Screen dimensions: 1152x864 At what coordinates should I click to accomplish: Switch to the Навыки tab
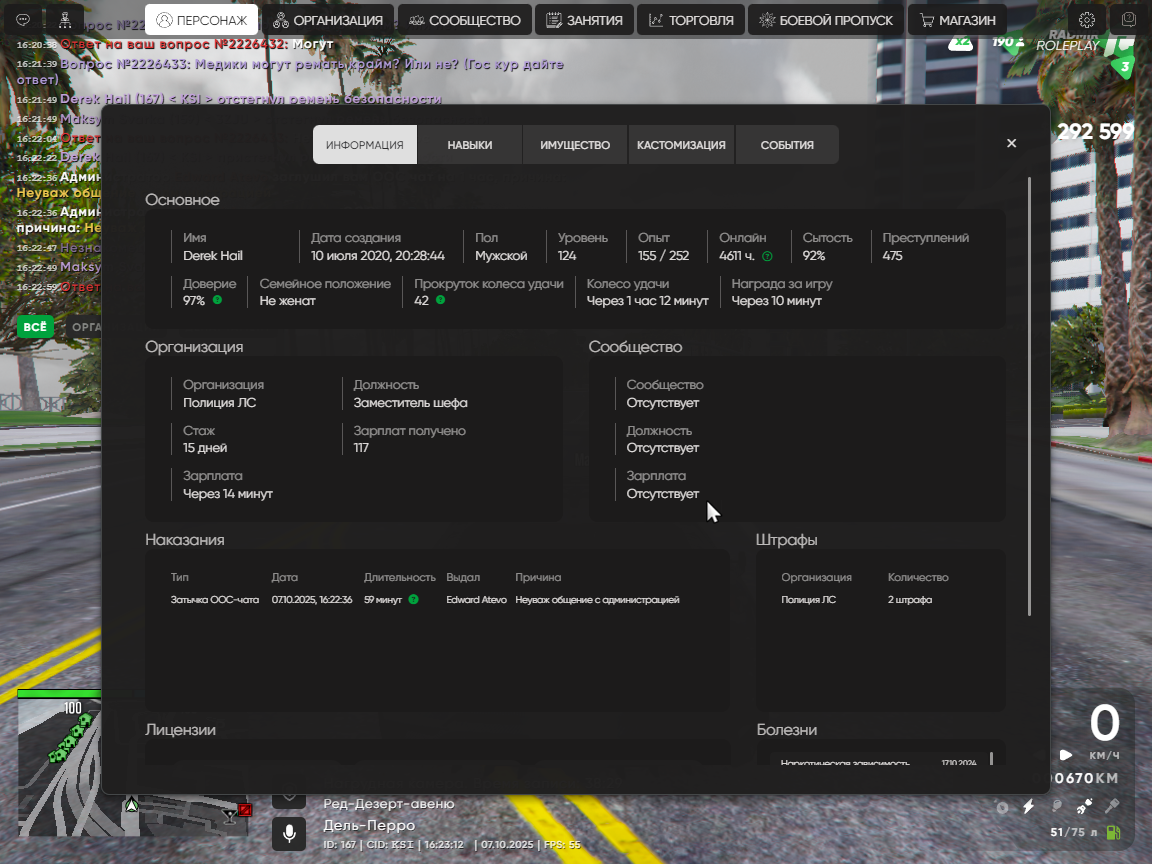pyautogui.click(x=469, y=145)
